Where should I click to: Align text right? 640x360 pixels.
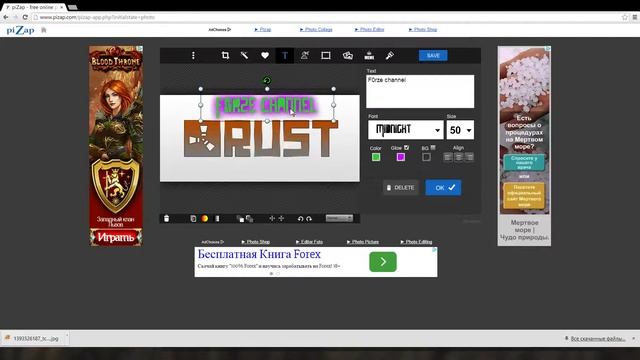point(469,157)
